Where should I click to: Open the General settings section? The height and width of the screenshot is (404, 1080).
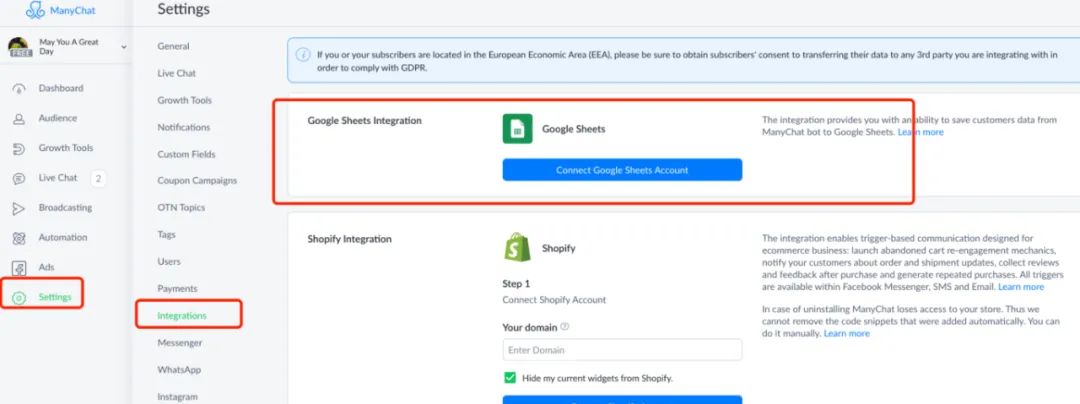tap(173, 46)
